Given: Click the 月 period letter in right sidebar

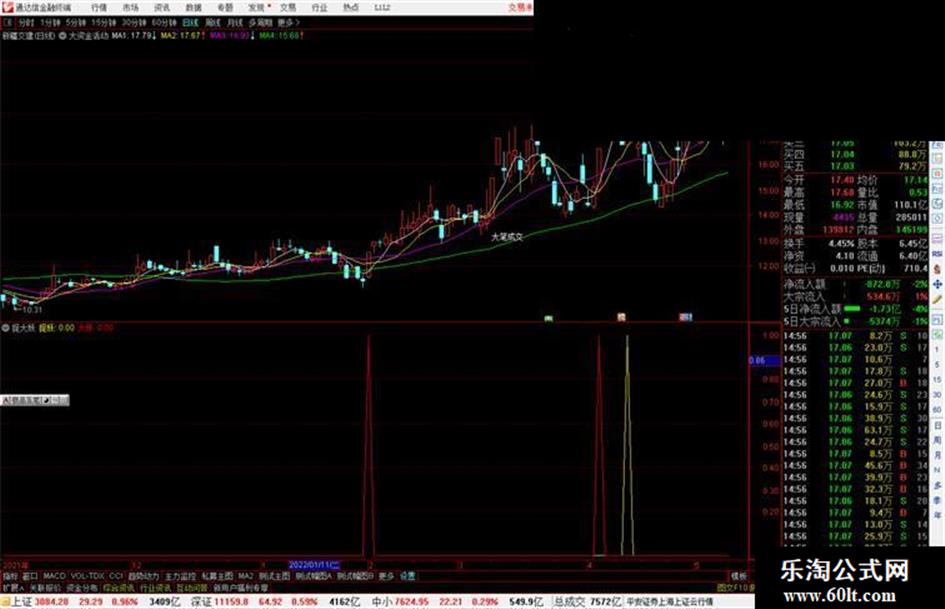Looking at the screenshot, I should tap(937, 456).
